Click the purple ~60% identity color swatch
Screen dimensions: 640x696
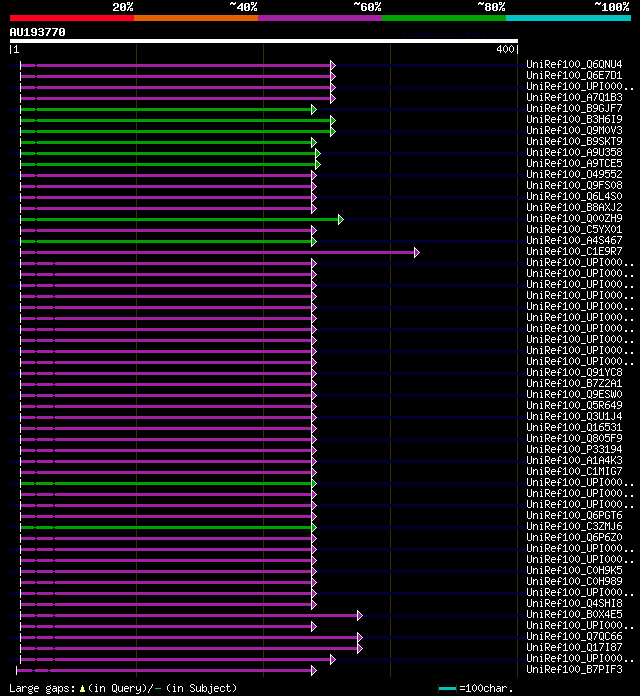tap(320, 18)
